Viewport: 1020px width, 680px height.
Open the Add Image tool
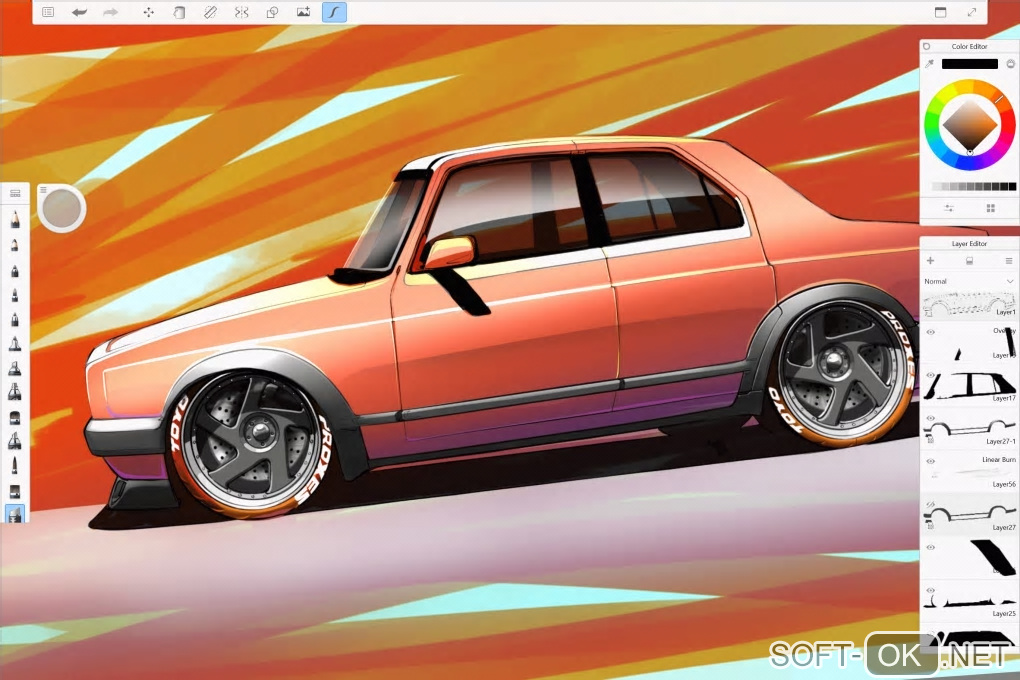303,12
